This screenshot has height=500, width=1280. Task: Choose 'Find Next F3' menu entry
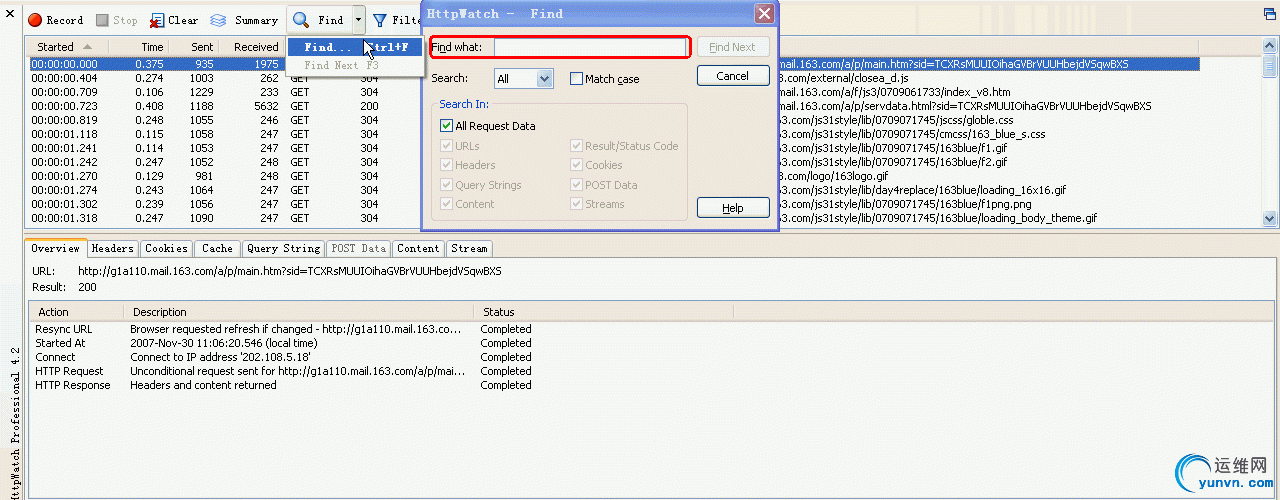[355, 65]
